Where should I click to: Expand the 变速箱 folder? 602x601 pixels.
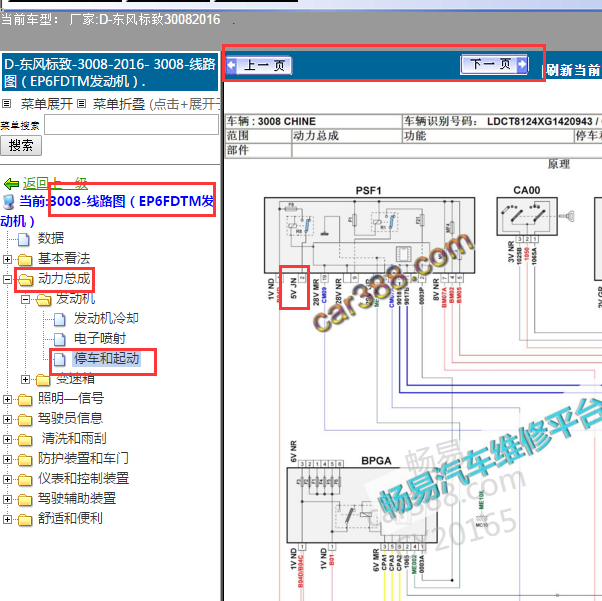tap(25, 379)
